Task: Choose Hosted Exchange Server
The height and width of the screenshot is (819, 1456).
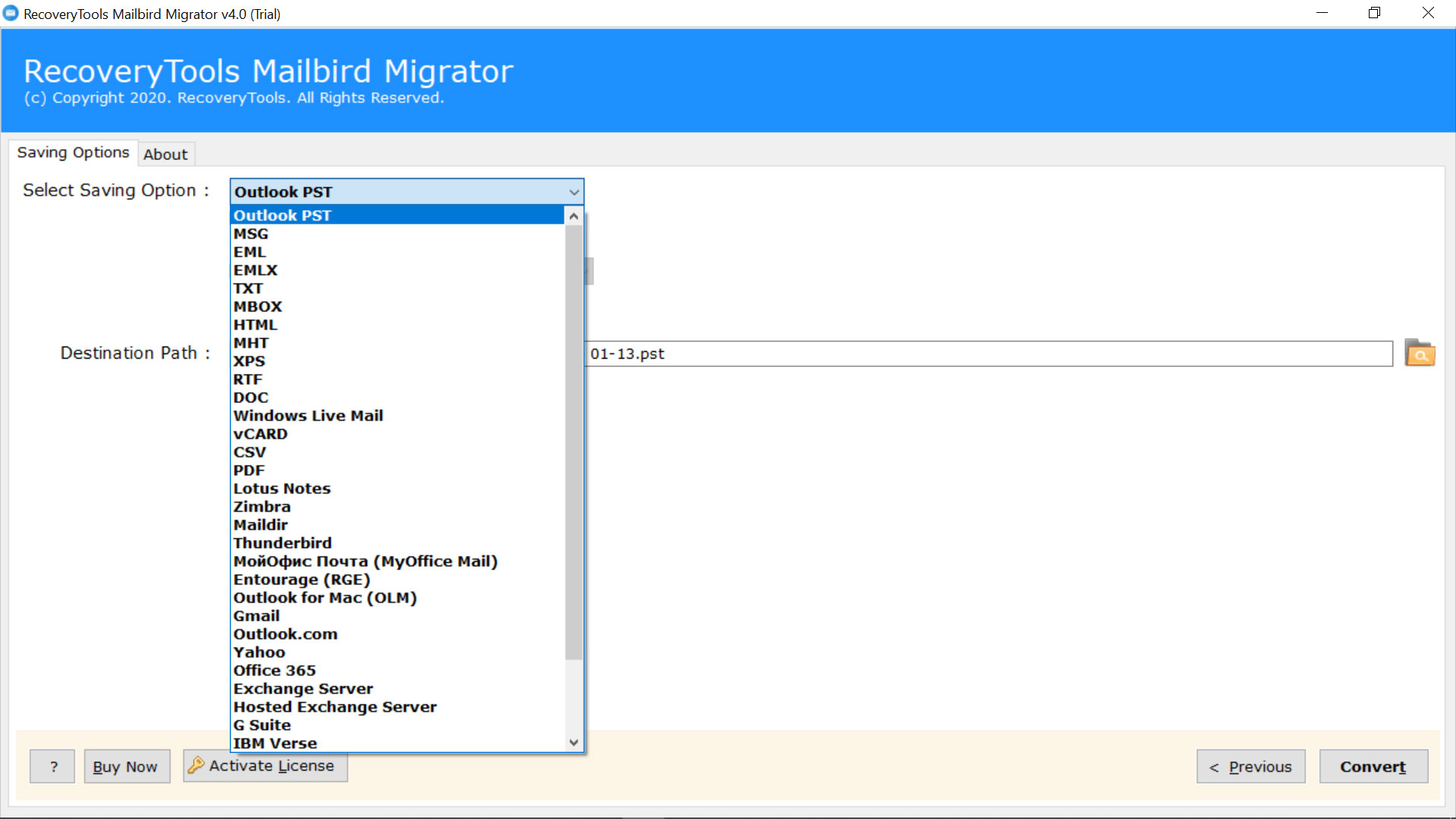Action: point(397,707)
